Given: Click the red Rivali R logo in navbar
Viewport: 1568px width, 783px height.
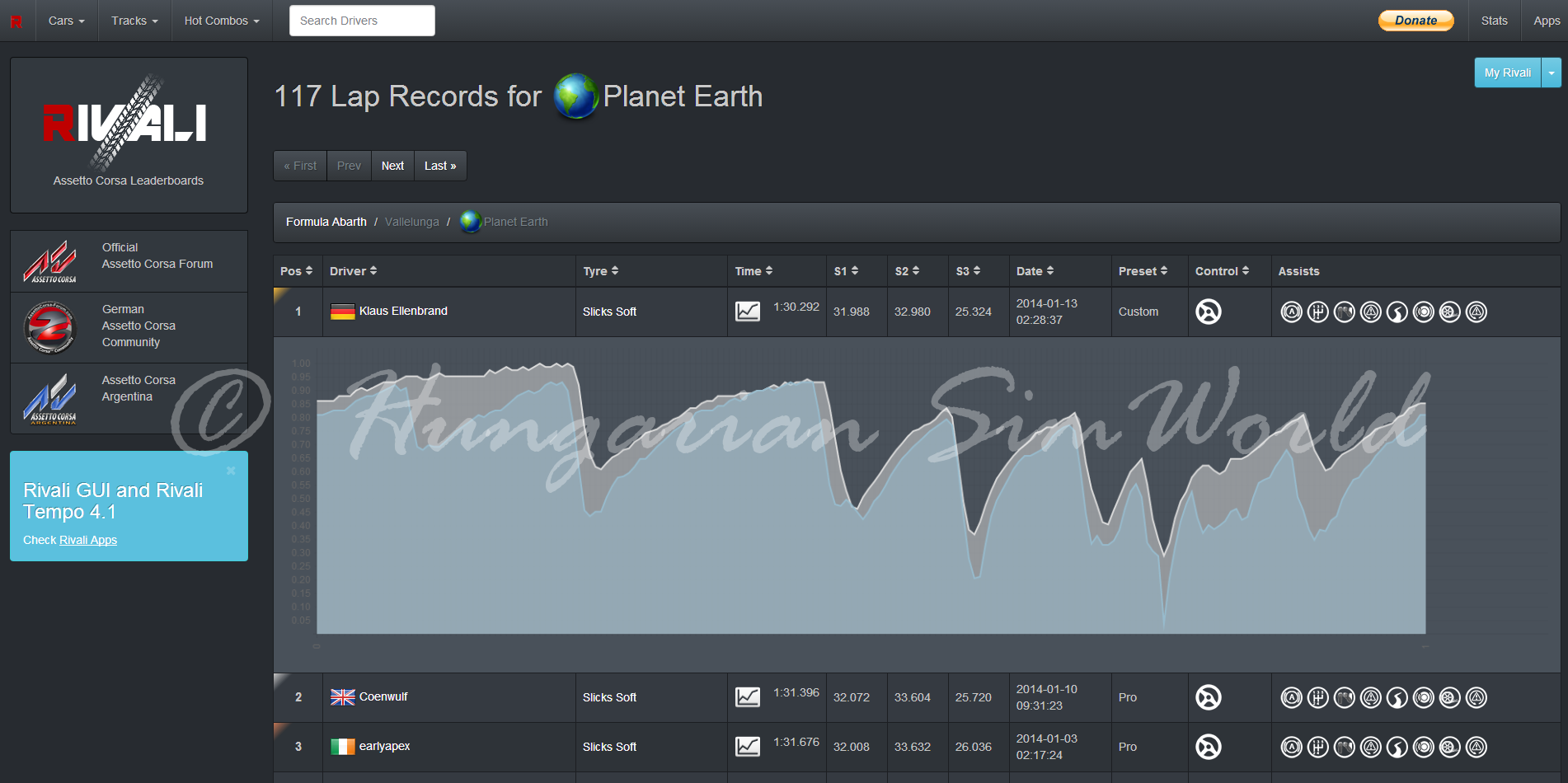Looking at the screenshot, I should coord(16,21).
